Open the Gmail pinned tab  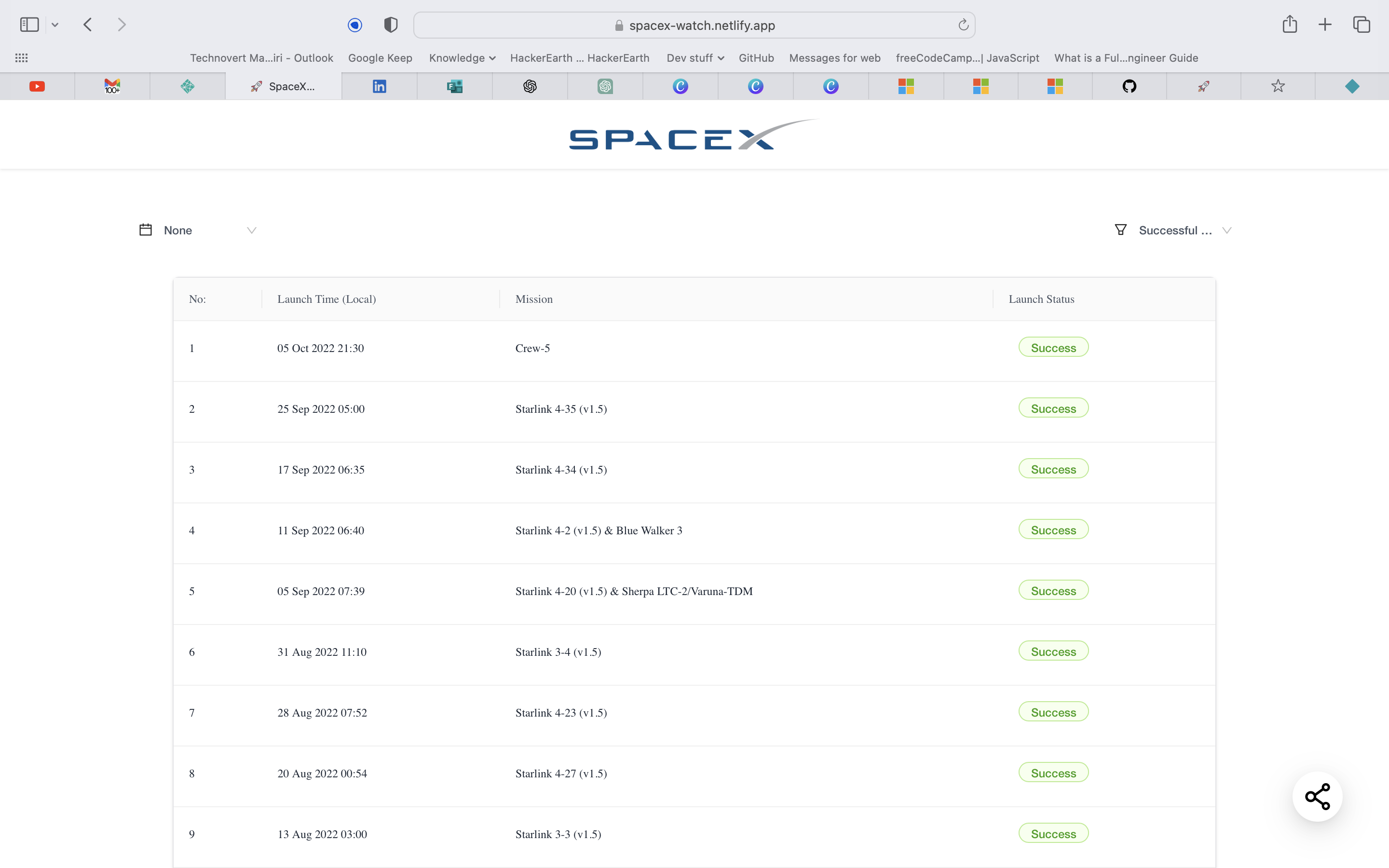tap(112, 86)
